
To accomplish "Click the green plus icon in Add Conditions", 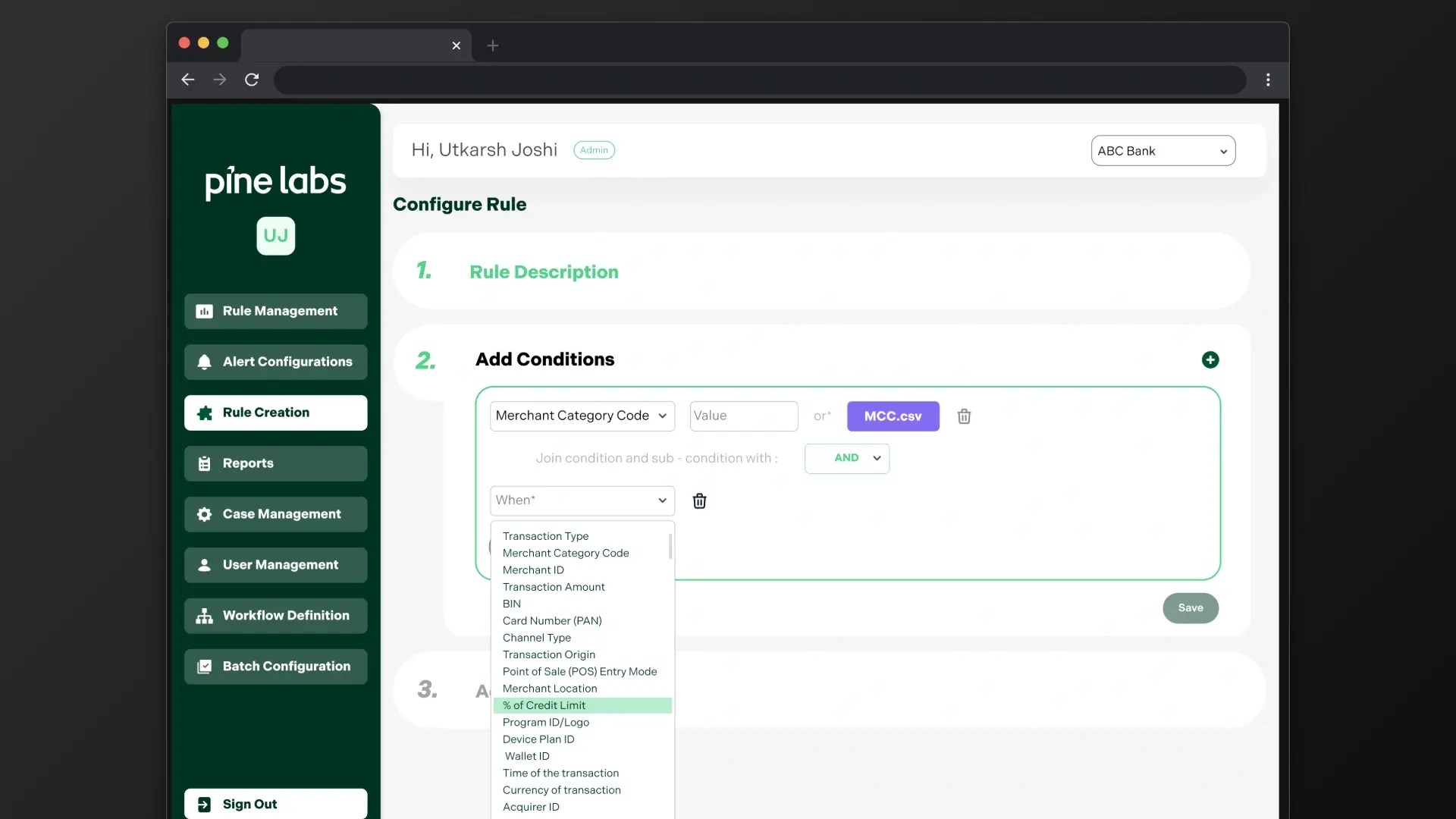I will (1210, 359).
